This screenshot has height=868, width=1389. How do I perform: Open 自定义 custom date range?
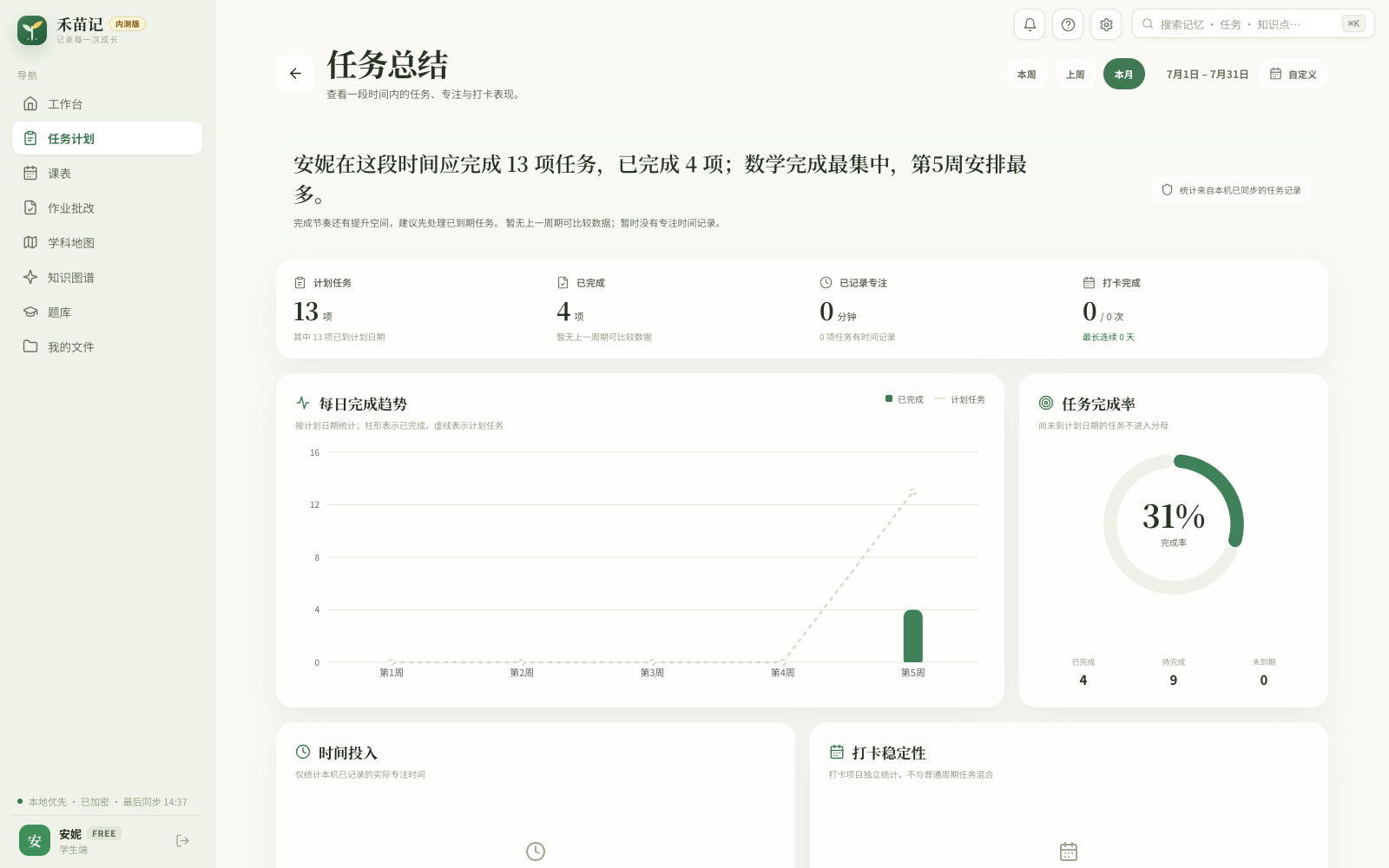[x=1294, y=75]
